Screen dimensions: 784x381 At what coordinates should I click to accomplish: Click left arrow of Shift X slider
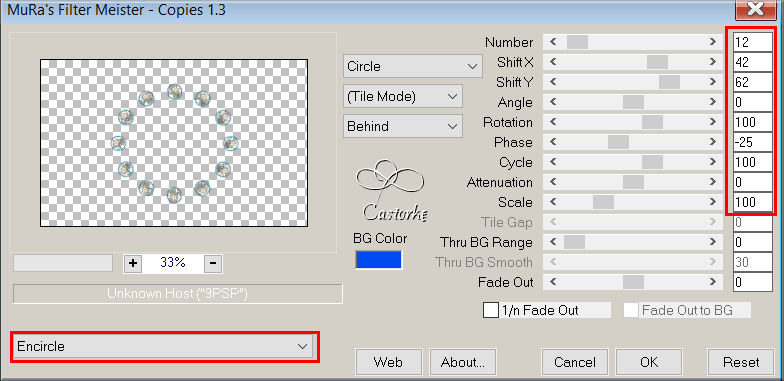click(553, 62)
